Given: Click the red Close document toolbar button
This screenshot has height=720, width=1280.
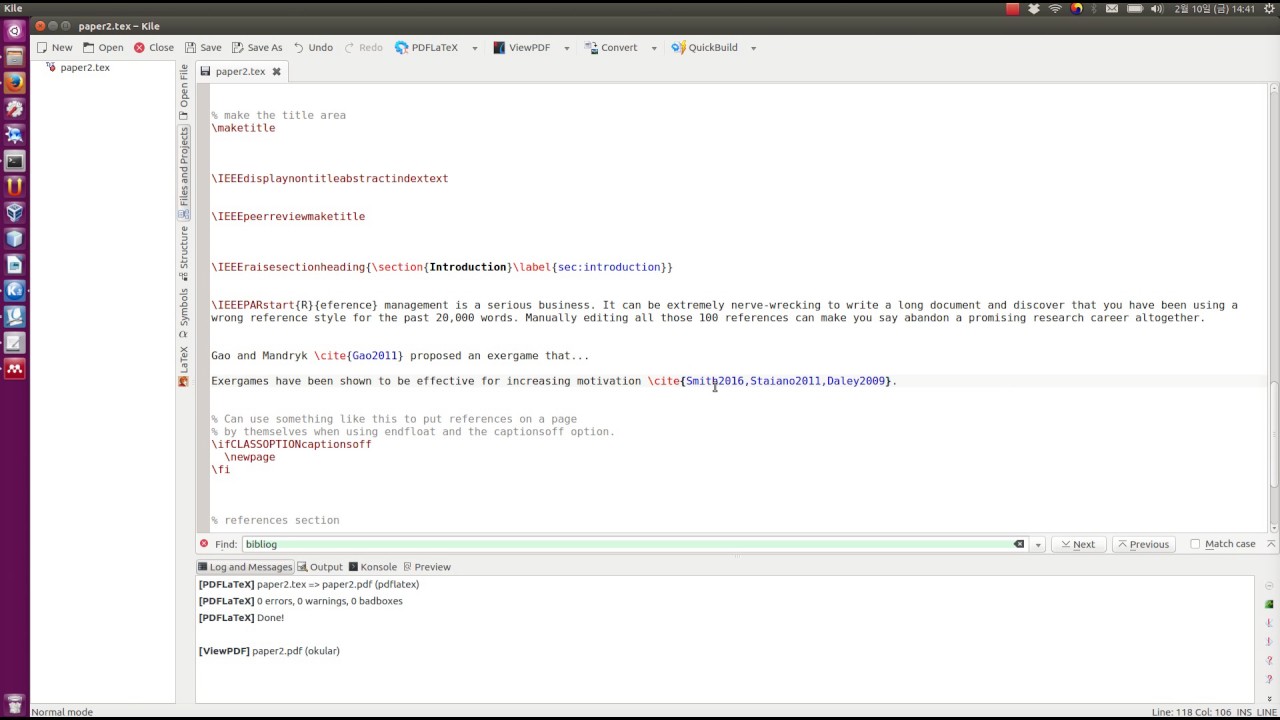Looking at the screenshot, I should (154, 47).
